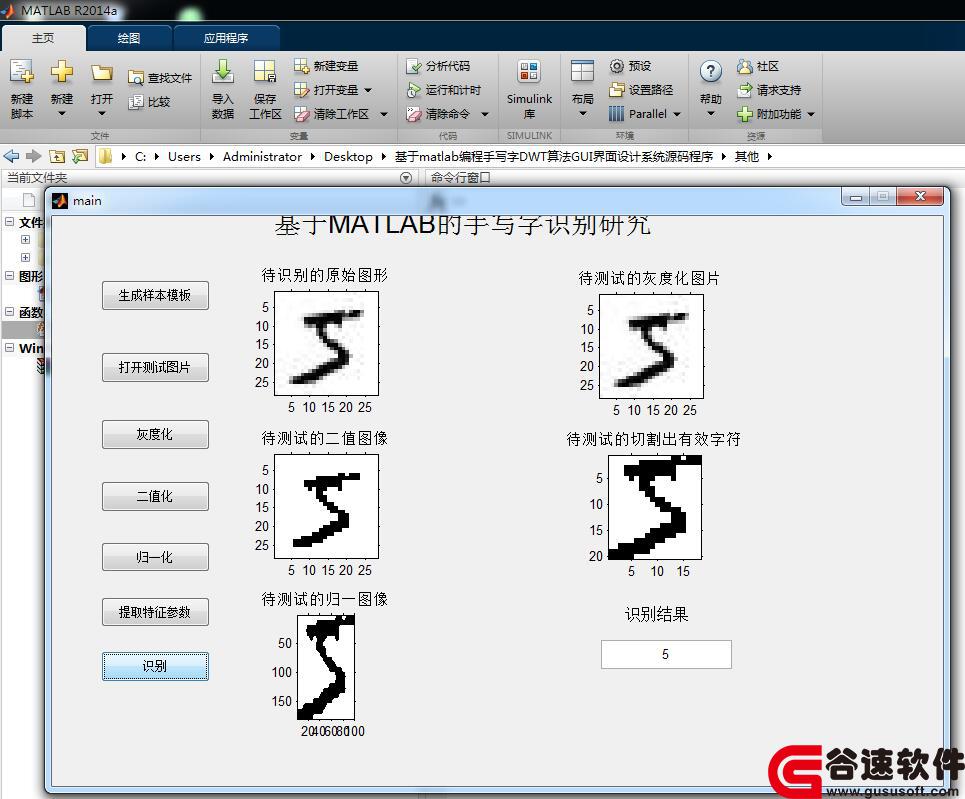
Task: Click the recognition result field showing 5
Action: pyautogui.click(x=666, y=654)
